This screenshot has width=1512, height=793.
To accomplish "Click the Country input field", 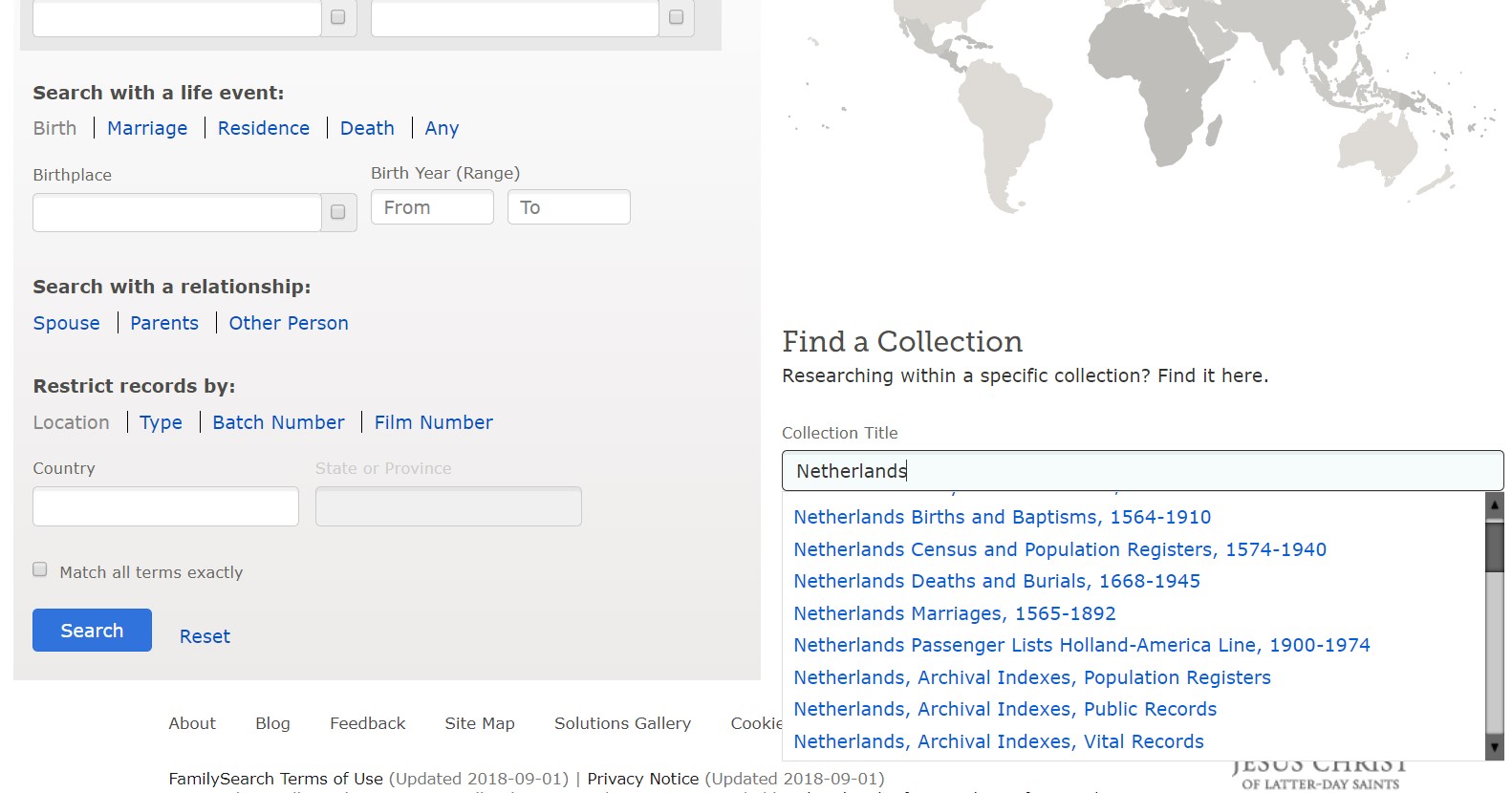I will click(165, 506).
